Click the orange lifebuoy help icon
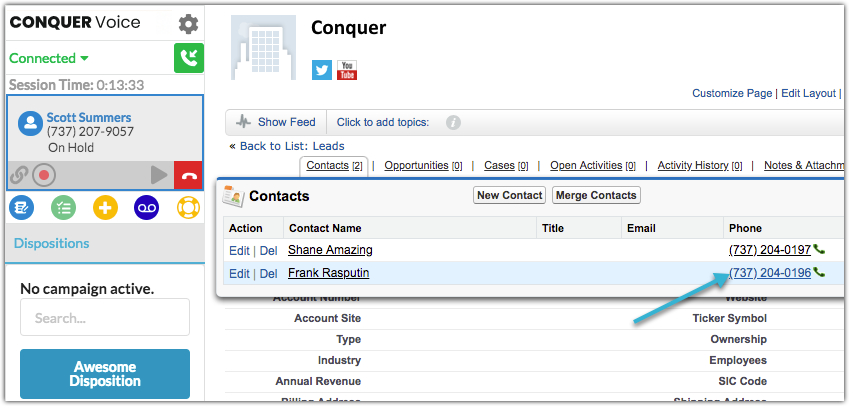The width and height of the screenshot is (849, 406). 188,208
